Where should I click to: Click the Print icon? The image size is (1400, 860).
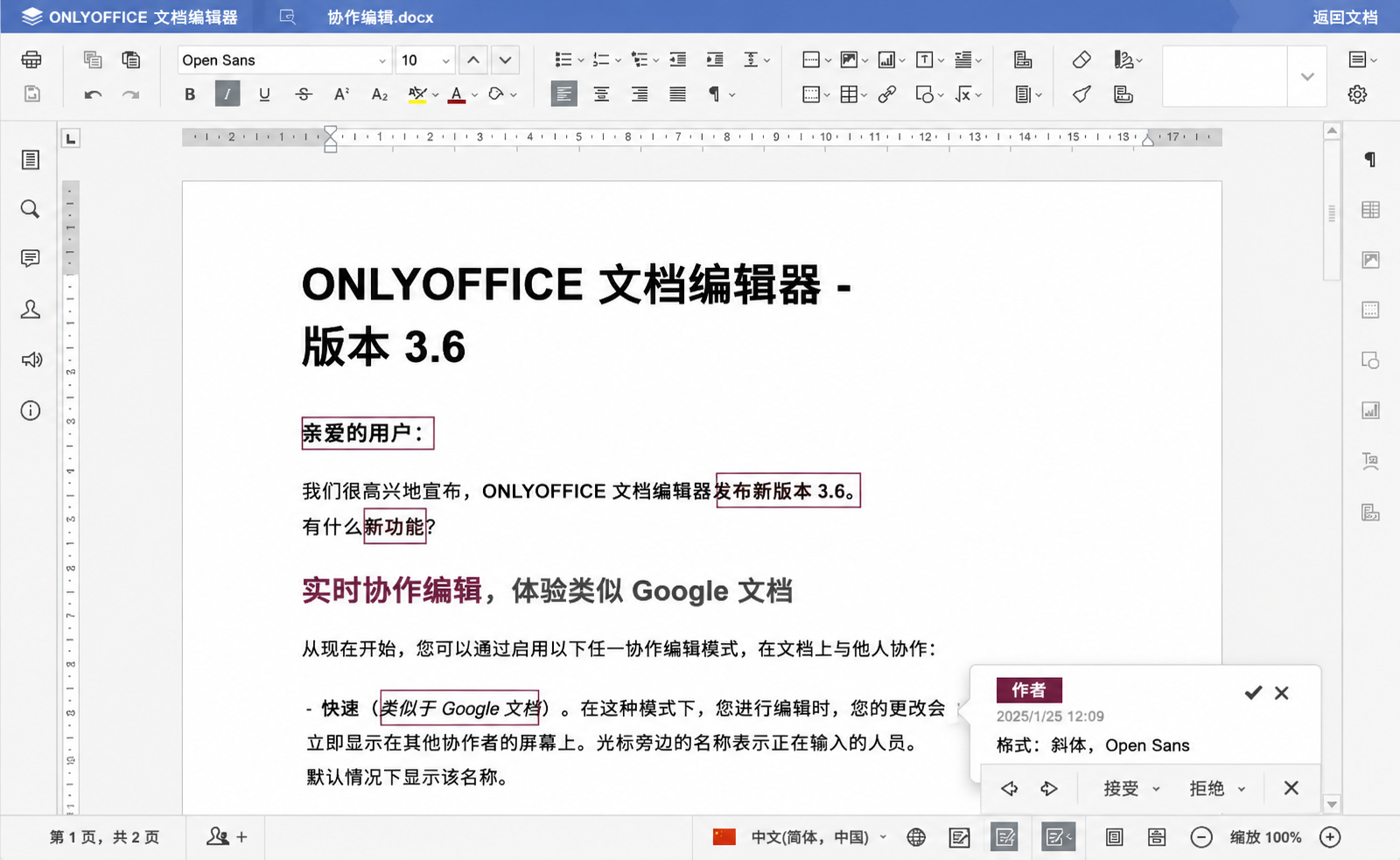pyautogui.click(x=31, y=59)
